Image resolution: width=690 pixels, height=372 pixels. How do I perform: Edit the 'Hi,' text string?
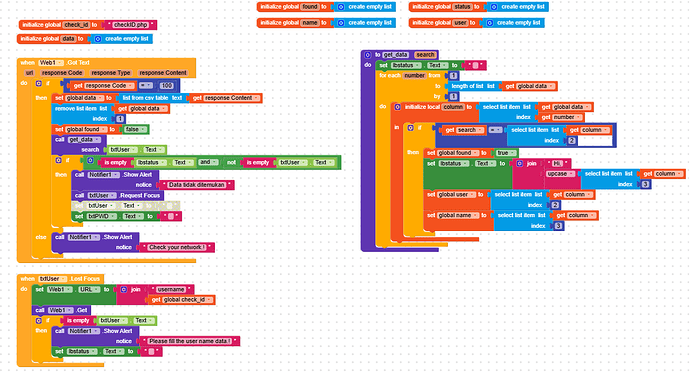tap(557, 163)
